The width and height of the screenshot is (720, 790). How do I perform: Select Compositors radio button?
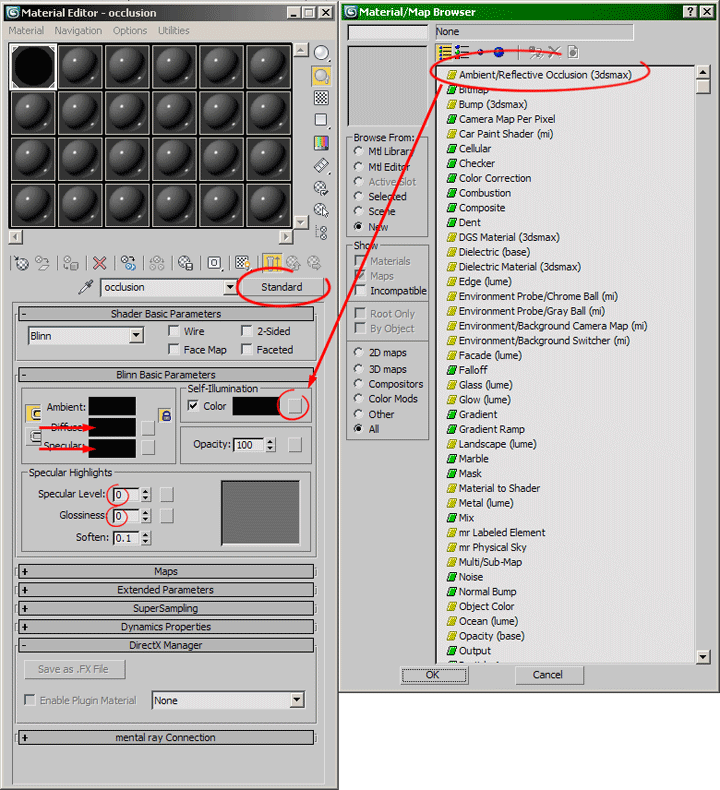[x=358, y=383]
